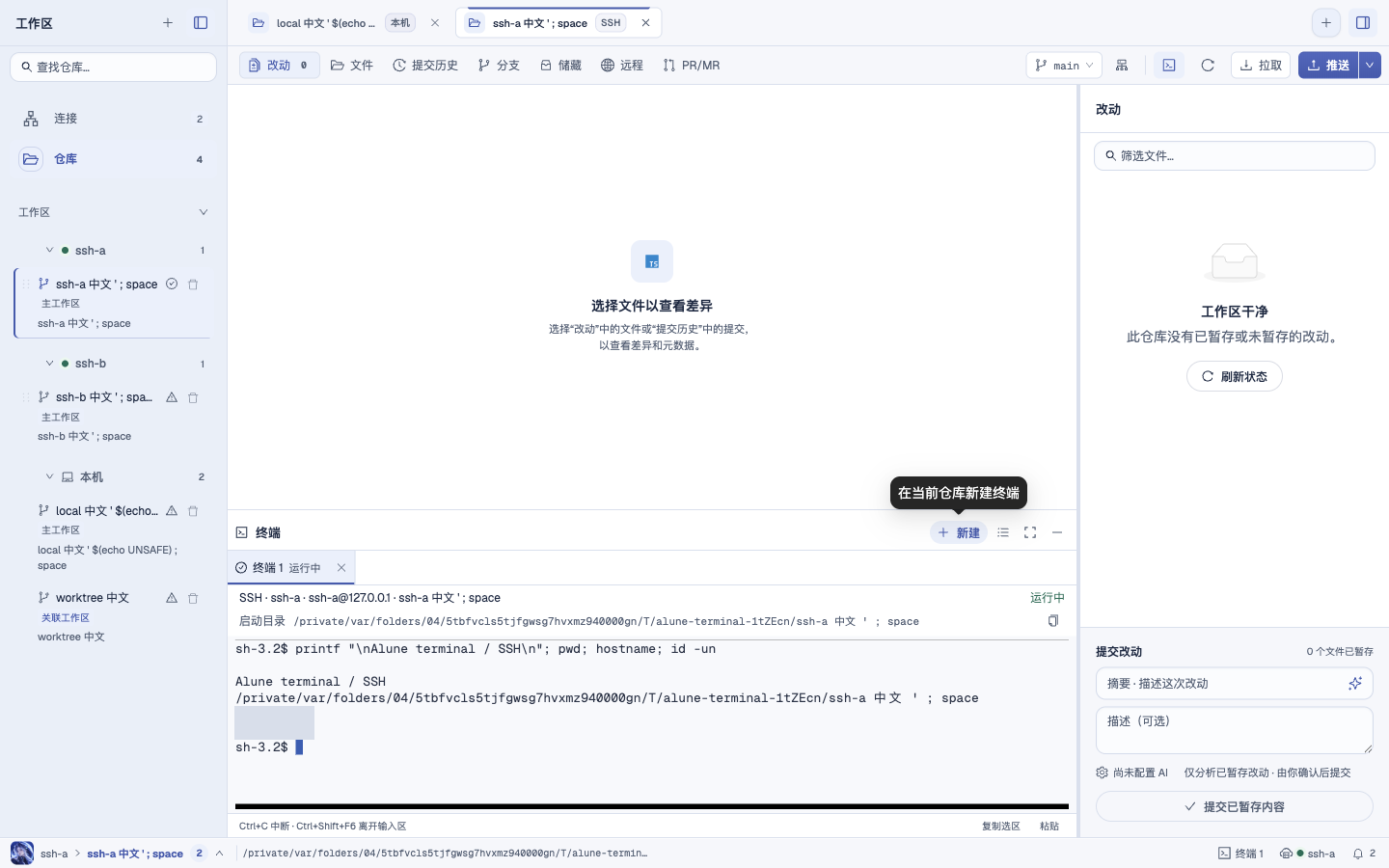This screenshot has width=1389, height=868.
Task: Open the push options dropdown arrow
Action: pyautogui.click(x=1370, y=66)
